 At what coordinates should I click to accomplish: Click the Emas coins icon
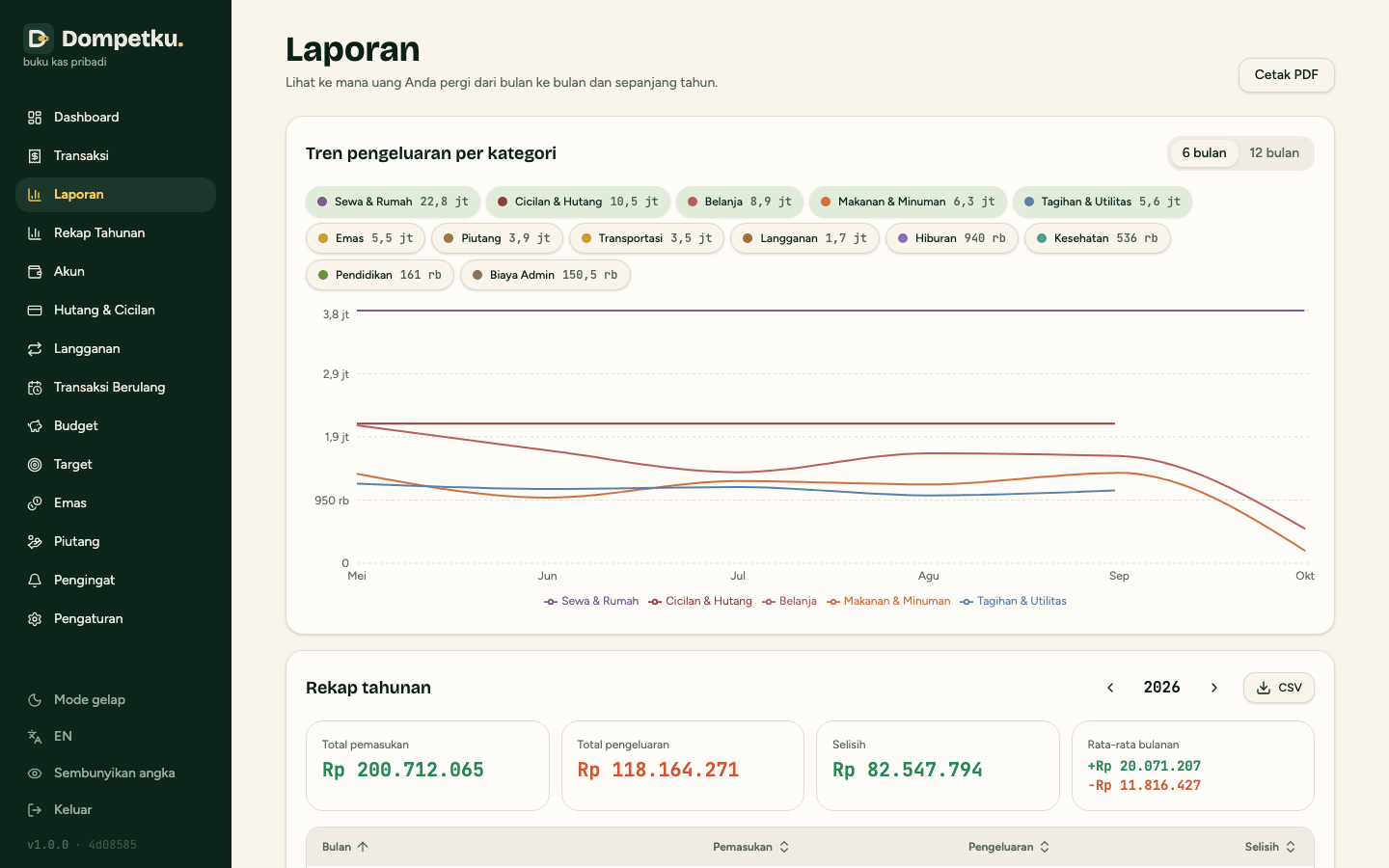[x=35, y=503]
